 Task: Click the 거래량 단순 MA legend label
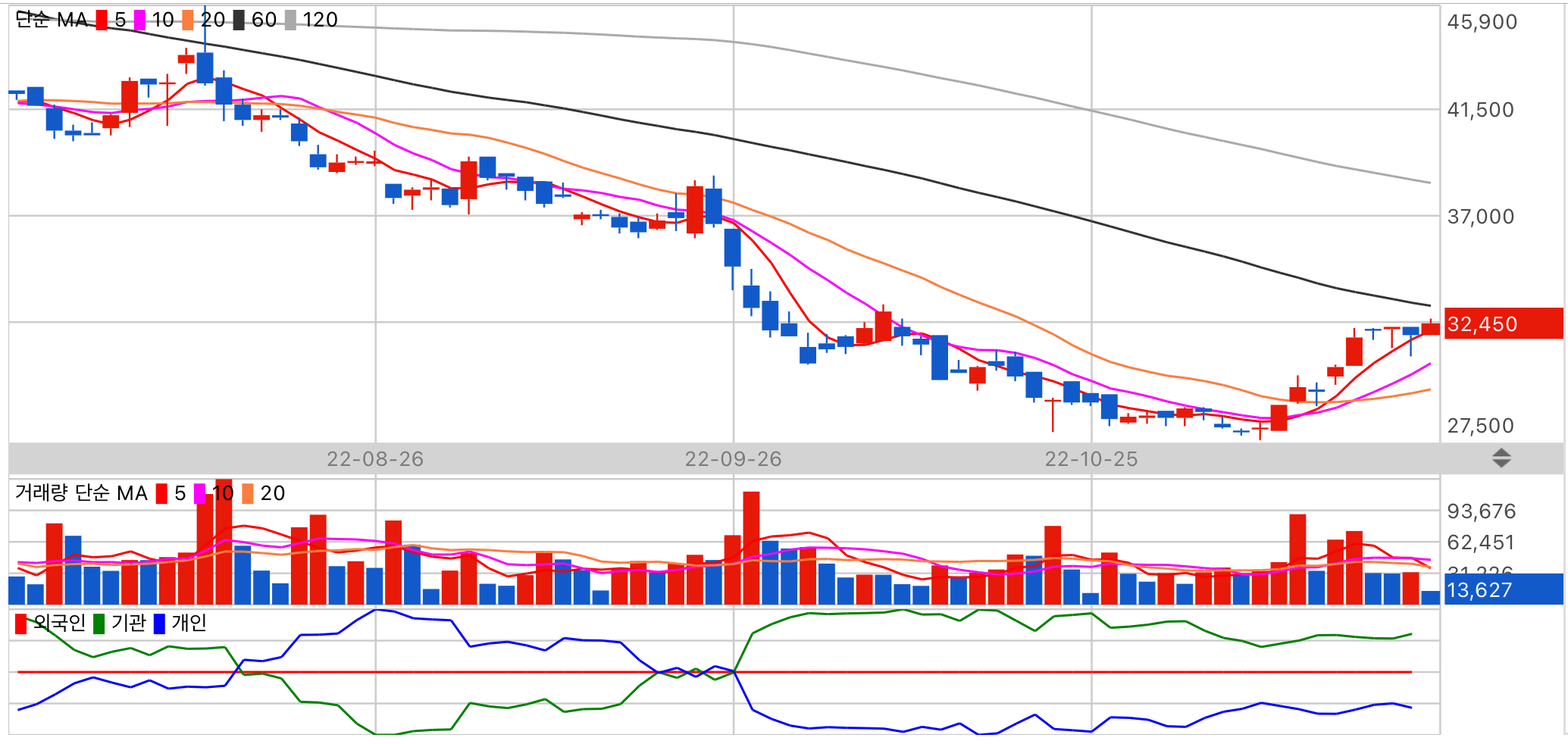[x=81, y=493]
